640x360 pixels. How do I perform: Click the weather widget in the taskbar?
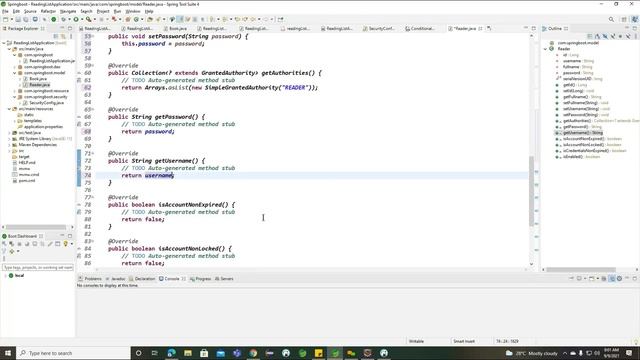(532, 353)
